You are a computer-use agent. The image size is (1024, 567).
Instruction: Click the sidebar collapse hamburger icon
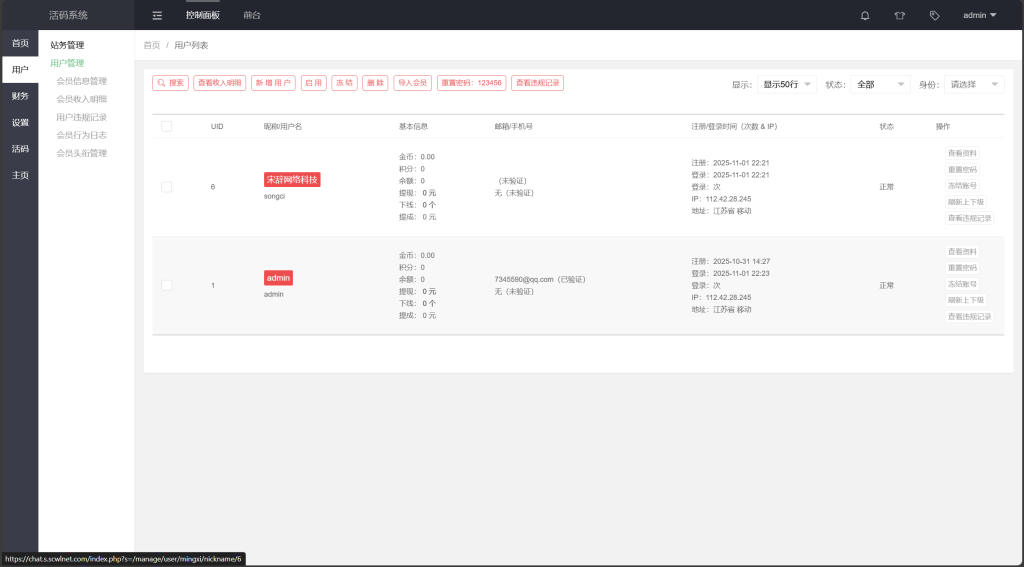(157, 15)
